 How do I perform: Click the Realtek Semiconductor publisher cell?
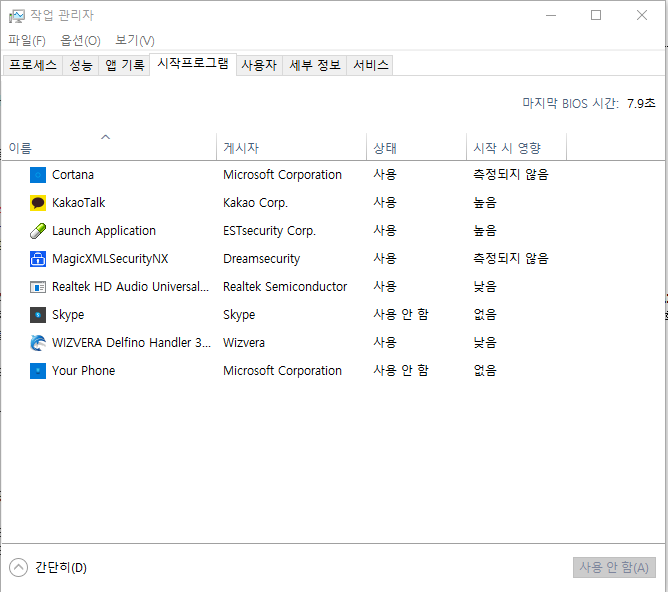click(285, 287)
